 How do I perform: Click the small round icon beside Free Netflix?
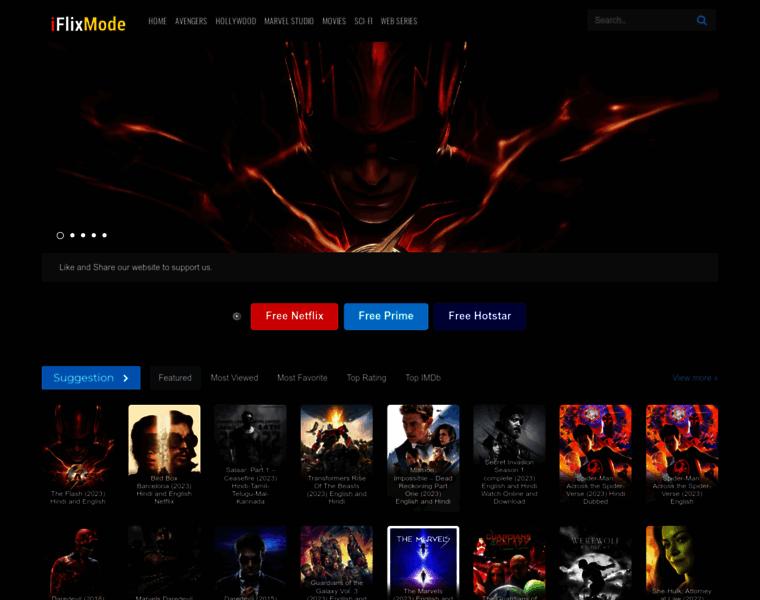(237, 316)
